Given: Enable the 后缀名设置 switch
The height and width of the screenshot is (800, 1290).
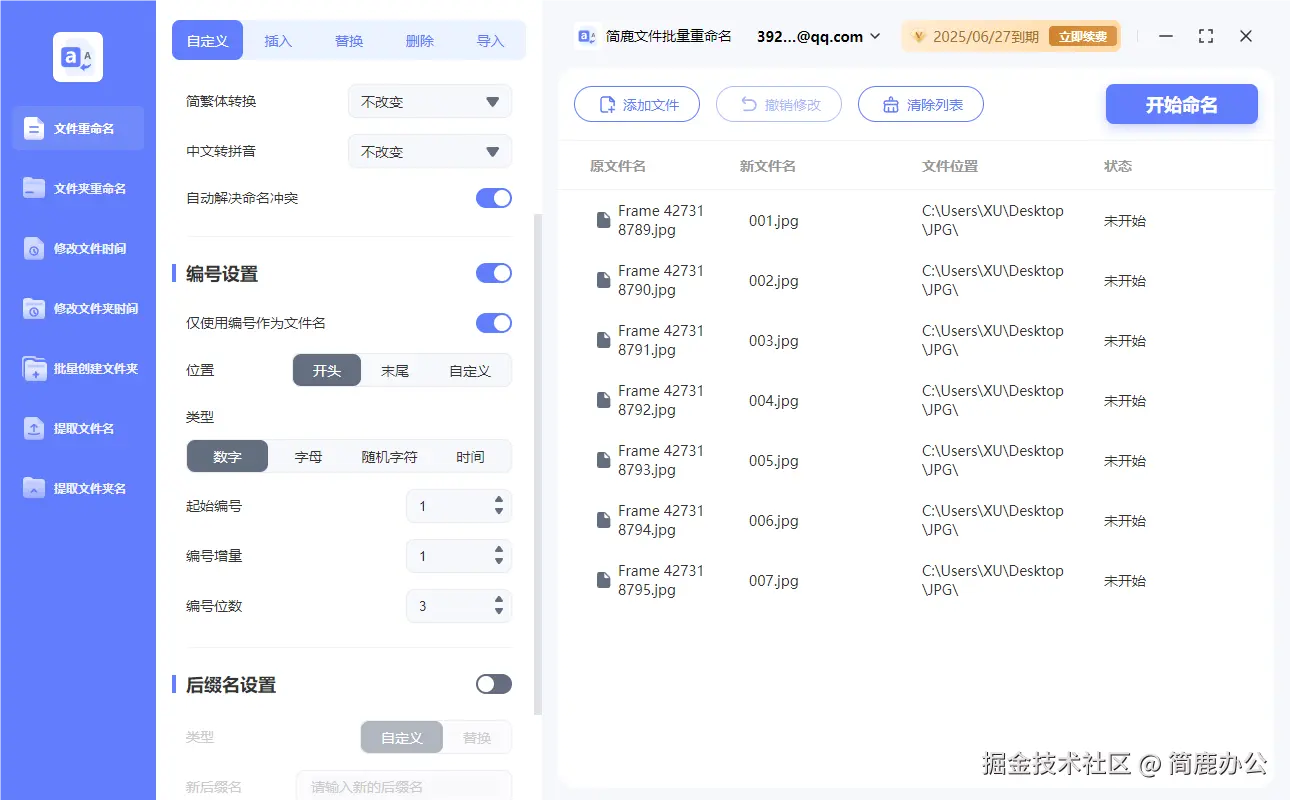Looking at the screenshot, I should click(494, 684).
